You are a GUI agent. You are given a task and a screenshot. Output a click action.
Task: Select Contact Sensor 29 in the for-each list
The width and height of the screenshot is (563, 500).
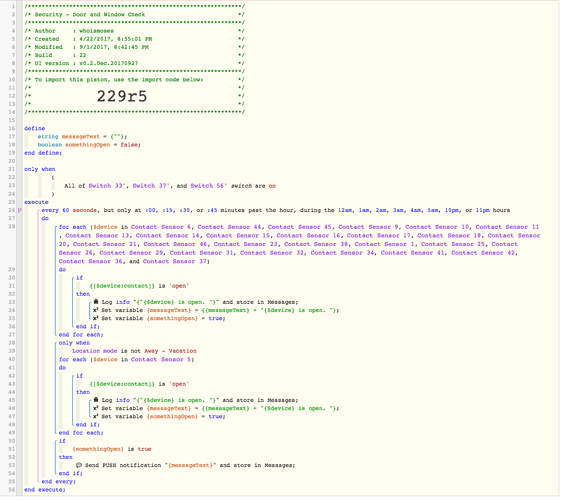(x=131, y=253)
